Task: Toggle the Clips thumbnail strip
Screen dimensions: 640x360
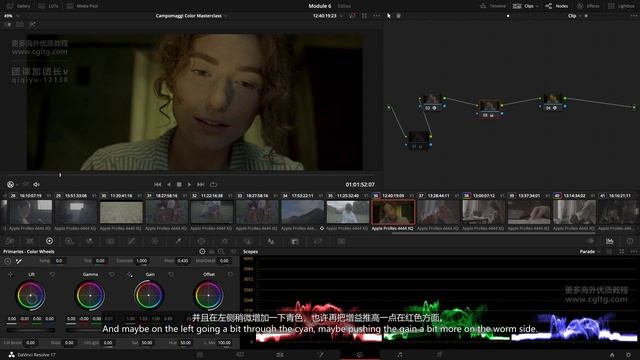Action: coord(524,6)
